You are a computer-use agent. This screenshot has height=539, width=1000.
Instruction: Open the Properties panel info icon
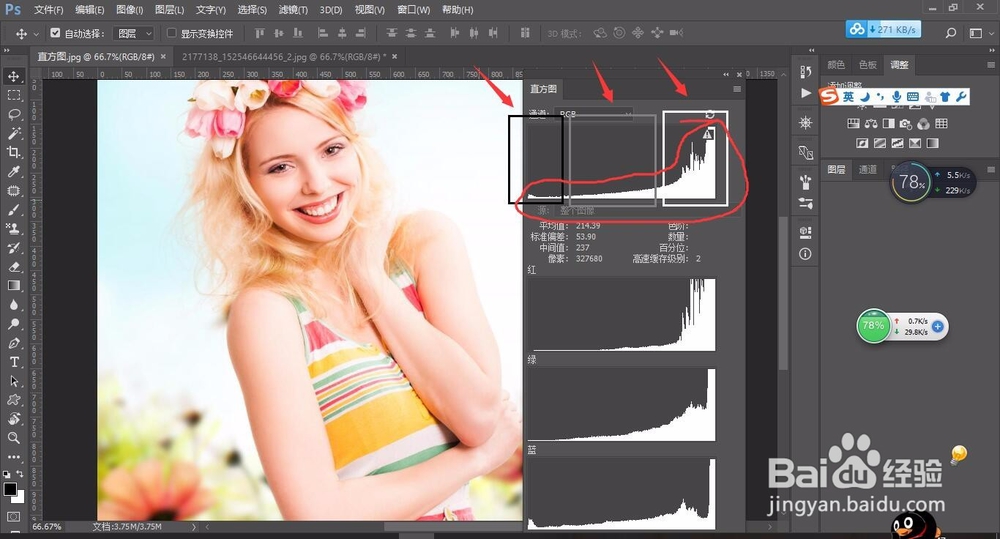[x=805, y=254]
